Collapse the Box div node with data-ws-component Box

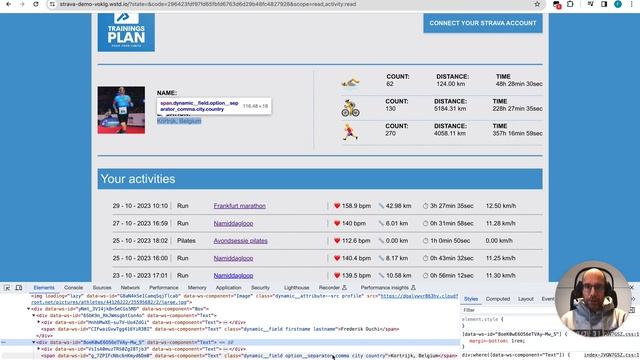click(x=29, y=309)
